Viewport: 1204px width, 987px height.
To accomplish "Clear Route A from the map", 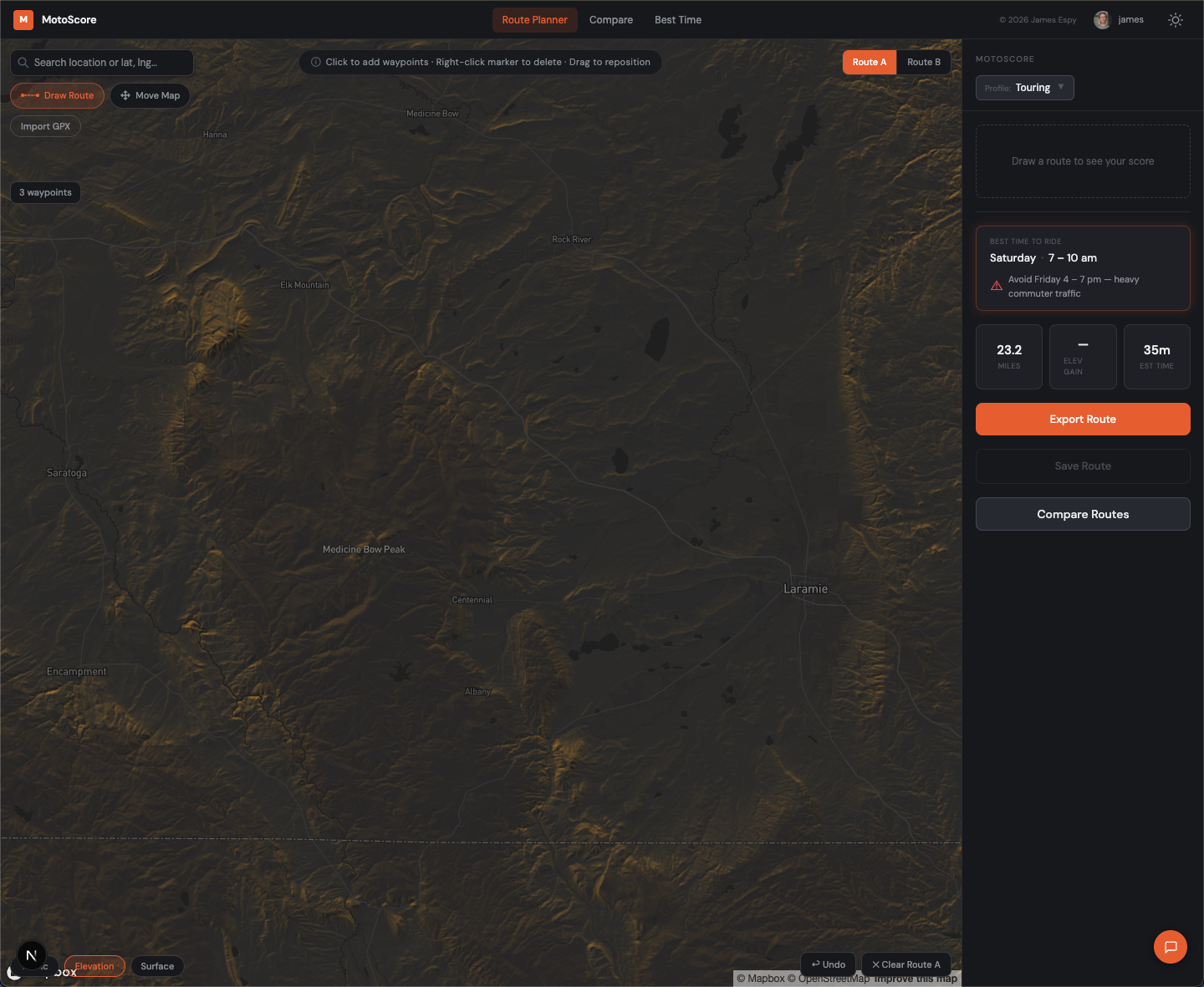I will point(906,964).
